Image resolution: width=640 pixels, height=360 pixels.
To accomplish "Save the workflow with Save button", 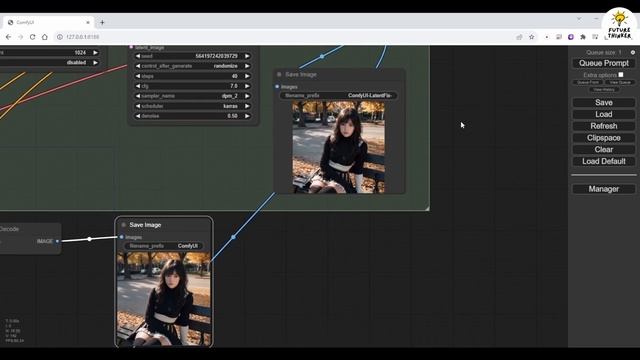I will click(x=604, y=102).
